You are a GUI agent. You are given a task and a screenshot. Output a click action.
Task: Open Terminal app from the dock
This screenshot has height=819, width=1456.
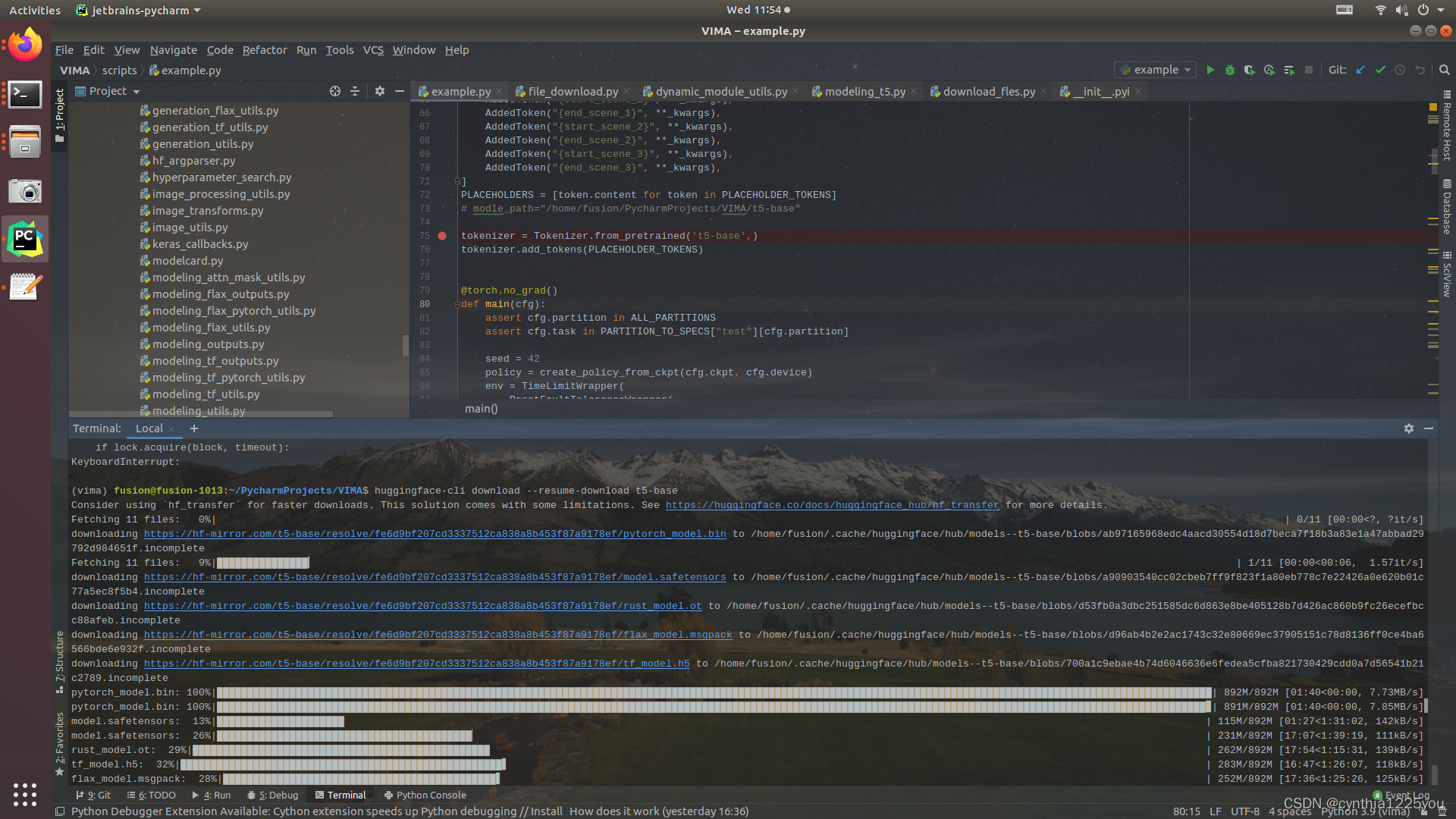tap(25, 95)
